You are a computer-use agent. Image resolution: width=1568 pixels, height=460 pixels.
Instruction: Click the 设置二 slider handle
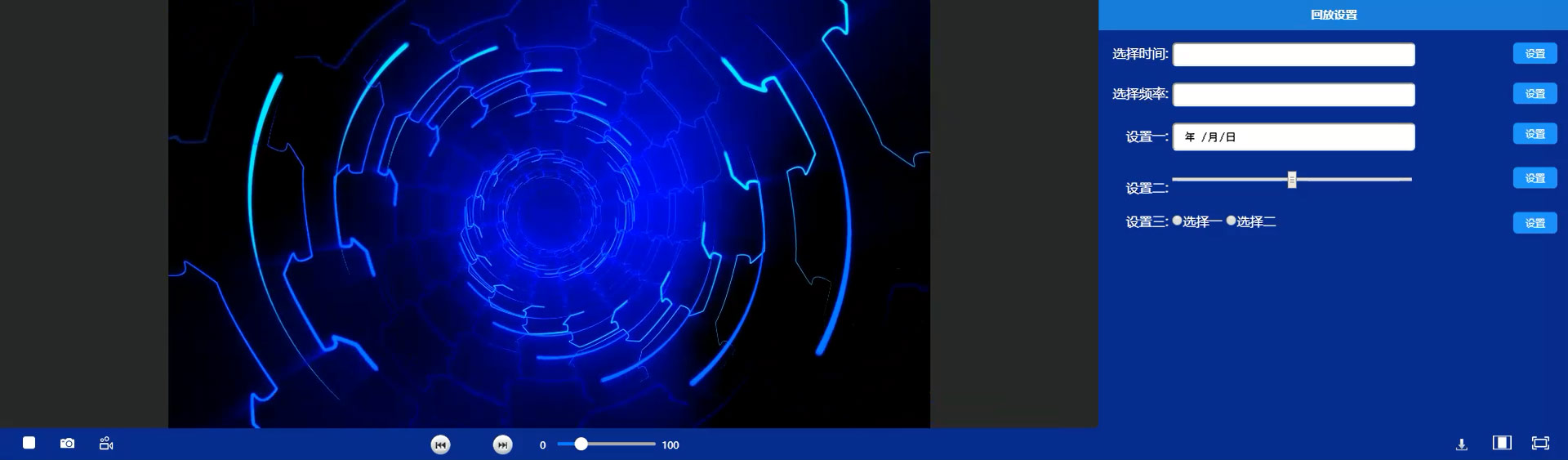pyautogui.click(x=1292, y=180)
